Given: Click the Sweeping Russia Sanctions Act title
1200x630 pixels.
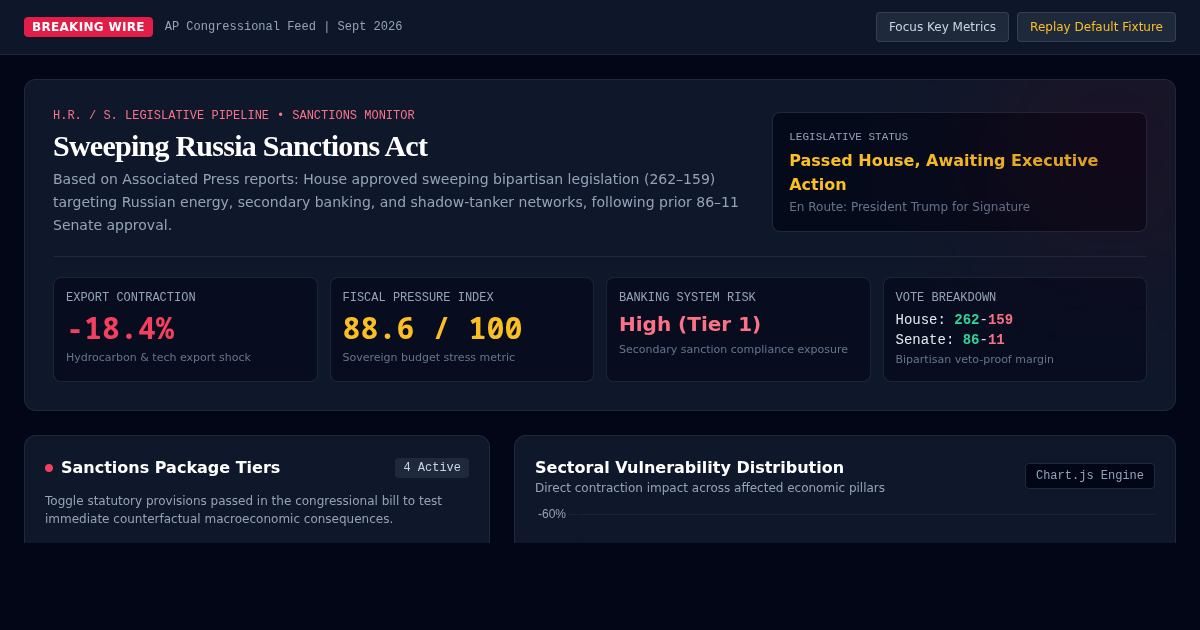Looking at the screenshot, I should tap(240, 146).
